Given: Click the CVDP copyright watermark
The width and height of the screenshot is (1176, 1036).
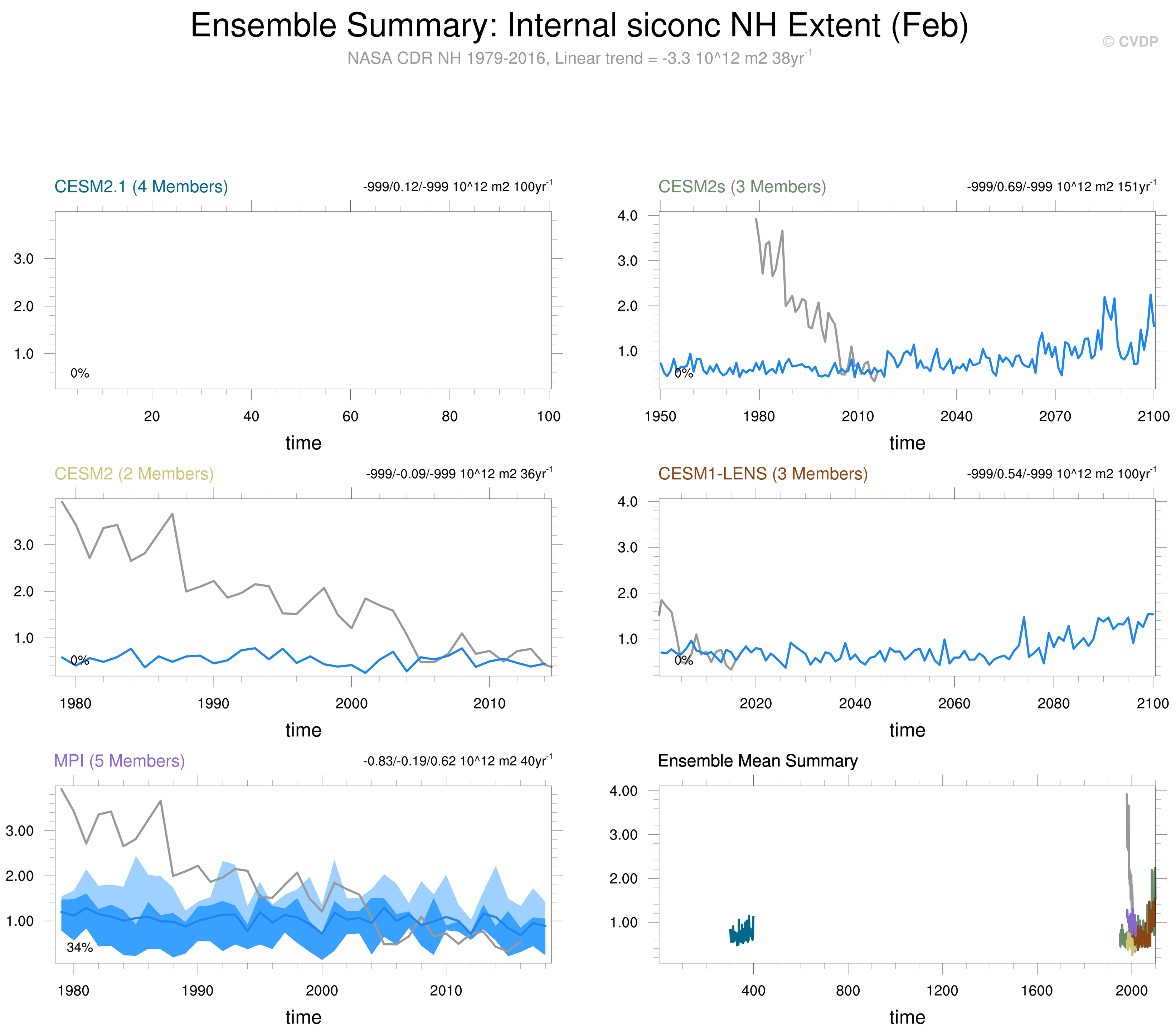Looking at the screenshot, I should click(1130, 42).
